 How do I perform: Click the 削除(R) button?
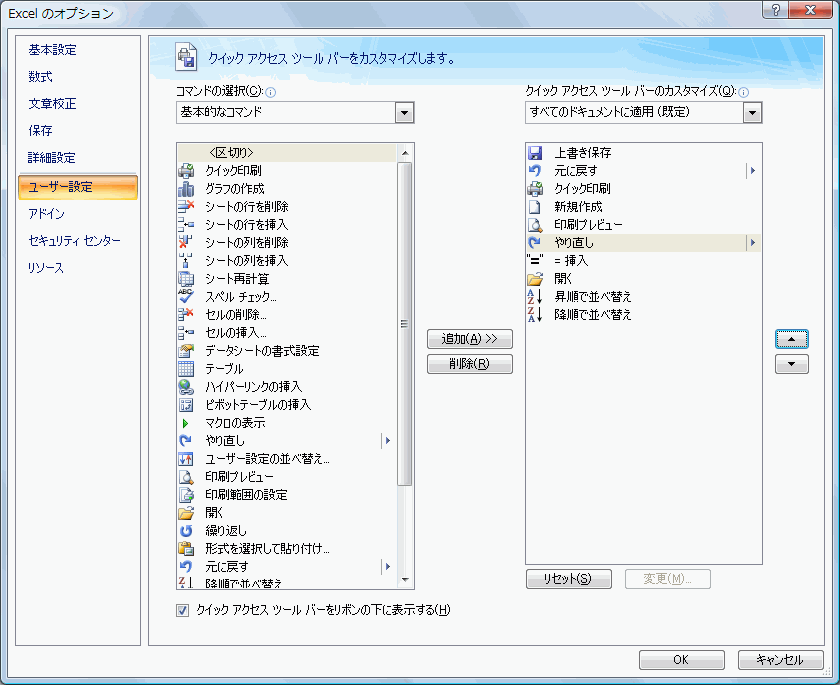pos(470,364)
